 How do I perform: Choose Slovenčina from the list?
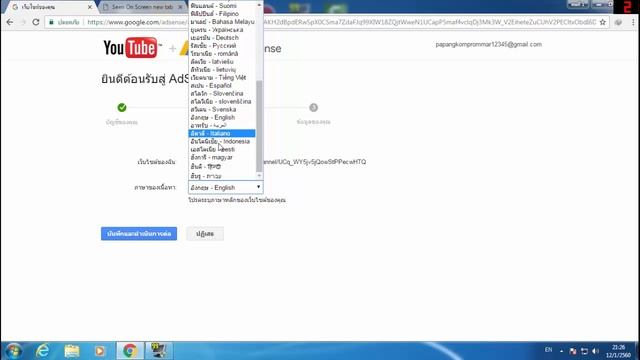click(222, 93)
